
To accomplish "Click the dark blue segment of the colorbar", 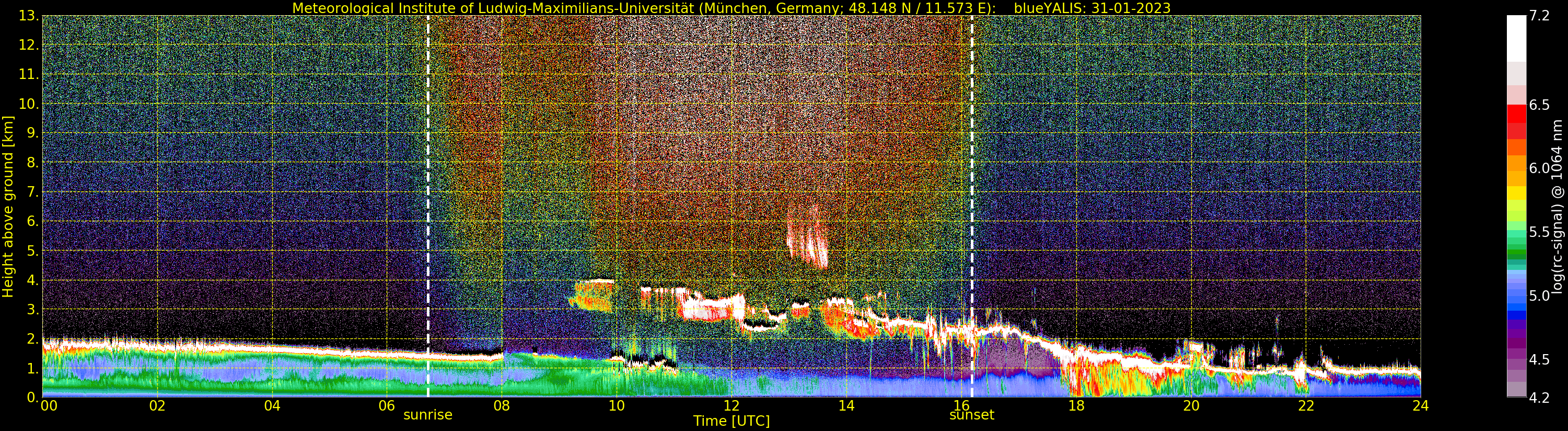I will 1516,315.
